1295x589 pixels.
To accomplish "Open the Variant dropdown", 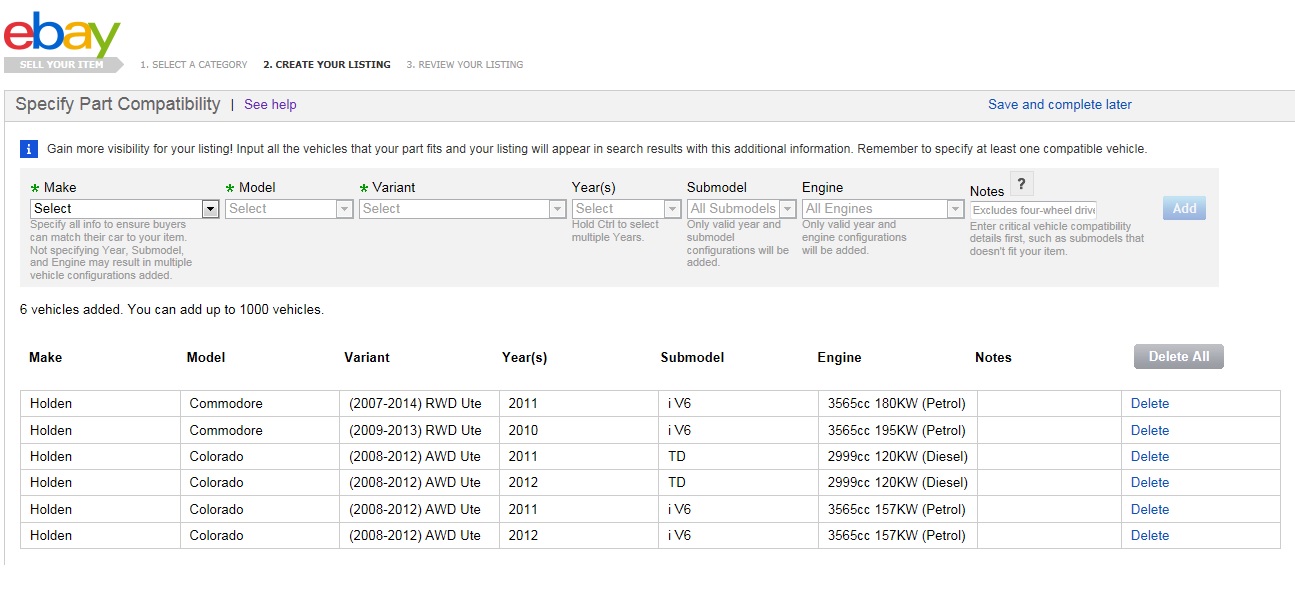I will point(463,209).
